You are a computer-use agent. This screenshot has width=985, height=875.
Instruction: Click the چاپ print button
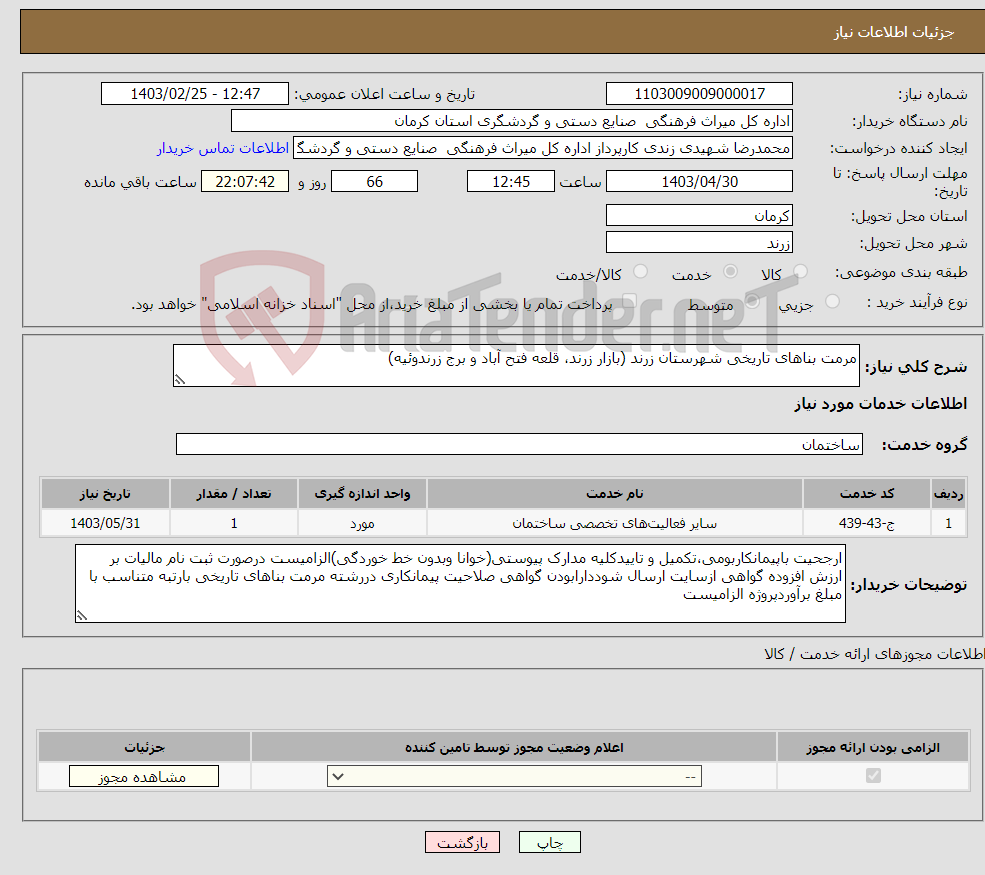550,842
